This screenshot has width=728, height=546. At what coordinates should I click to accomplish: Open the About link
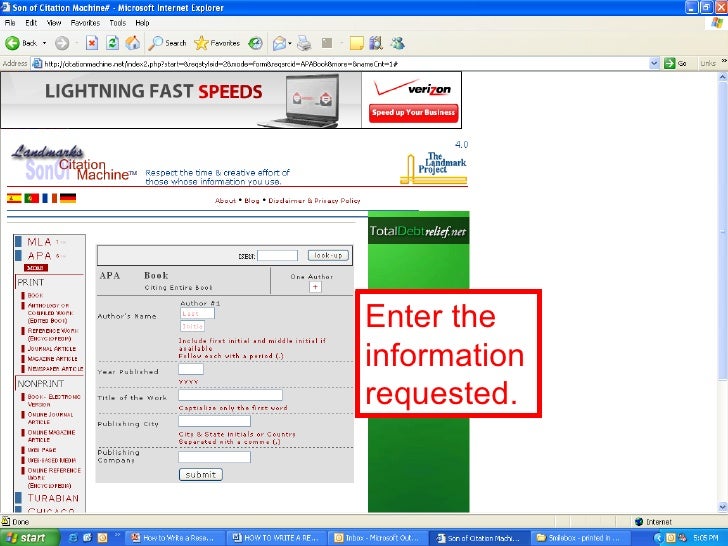[x=225, y=201]
